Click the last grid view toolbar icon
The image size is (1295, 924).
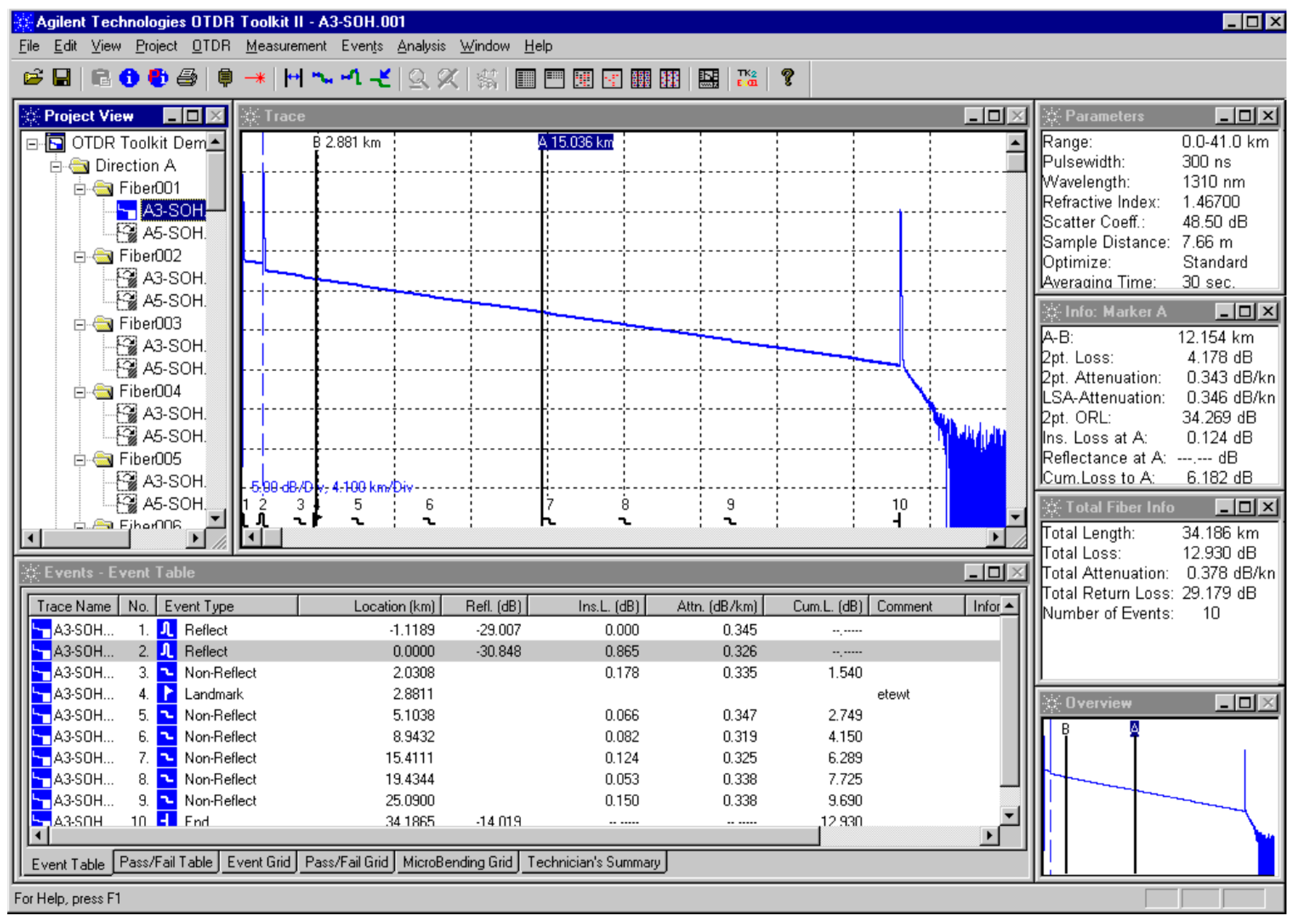pos(670,79)
